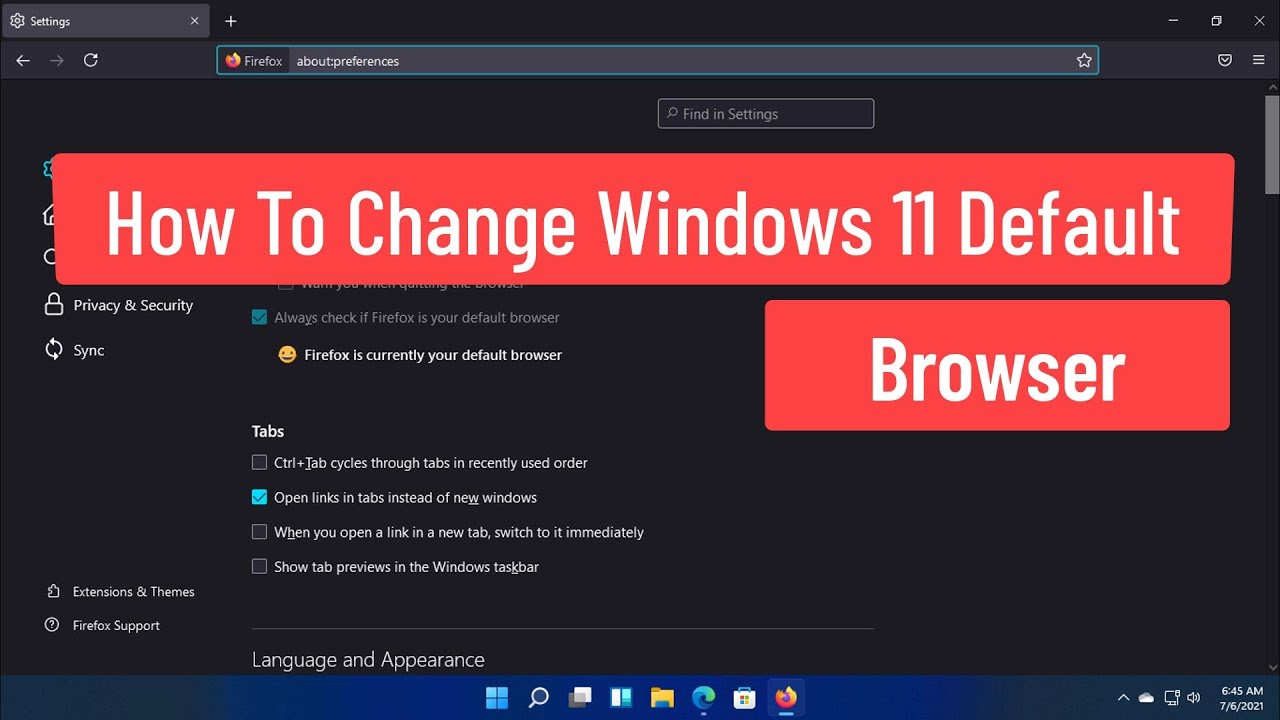Click 'Firefox is currently your default browser' text
The height and width of the screenshot is (720, 1280).
433,355
